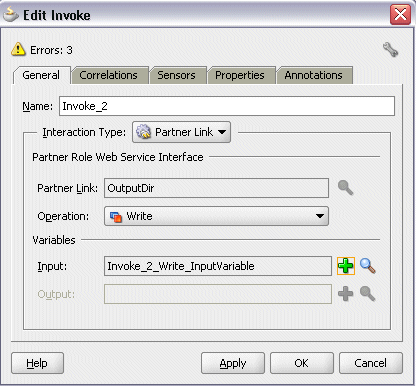
Task: Click the green plus auto-create input variable icon
Action: 346,266
